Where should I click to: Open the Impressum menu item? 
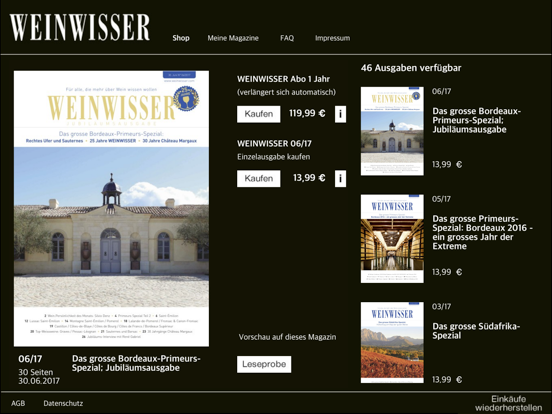pos(332,38)
